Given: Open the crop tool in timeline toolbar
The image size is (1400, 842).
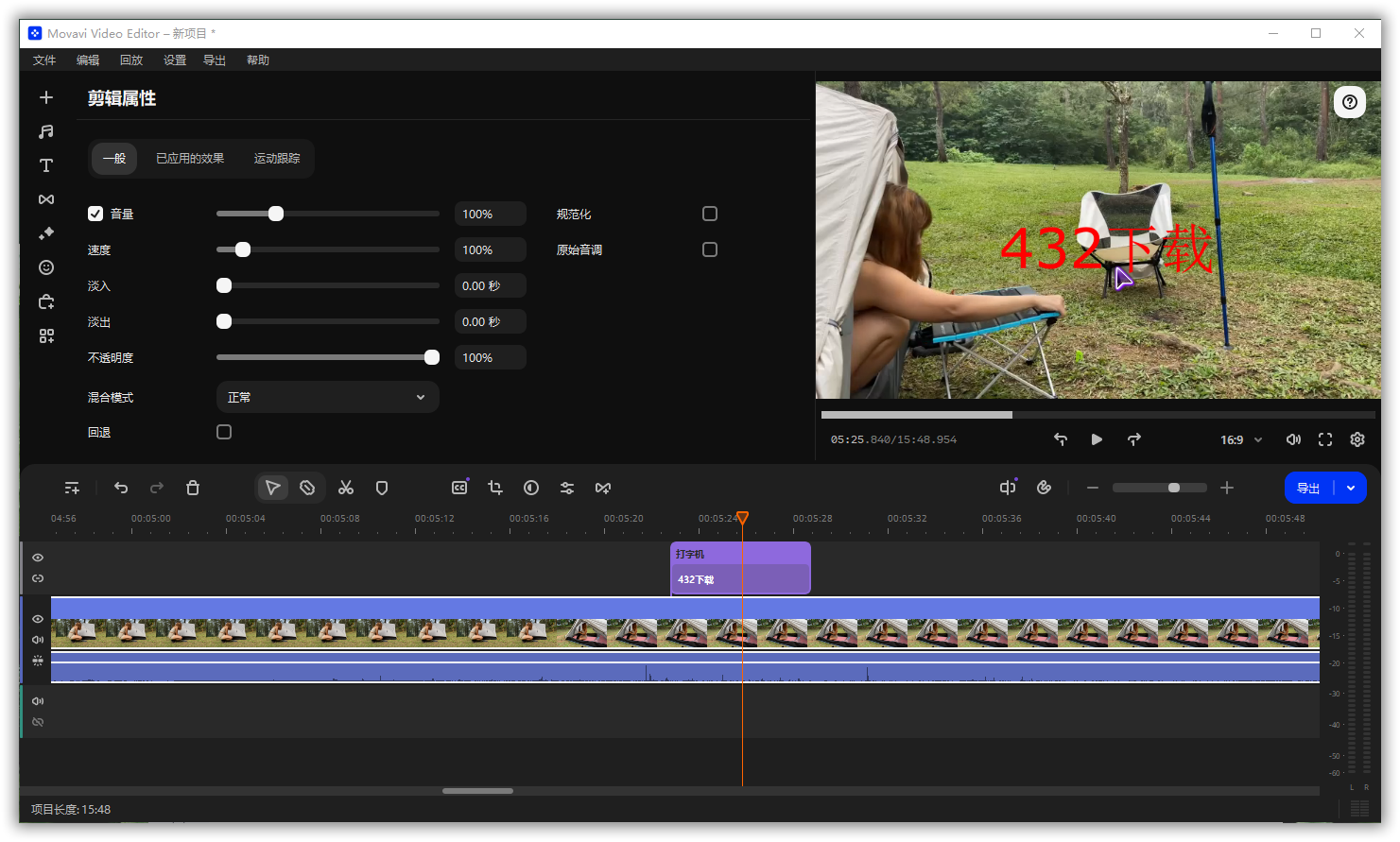Looking at the screenshot, I should (x=495, y=488).
